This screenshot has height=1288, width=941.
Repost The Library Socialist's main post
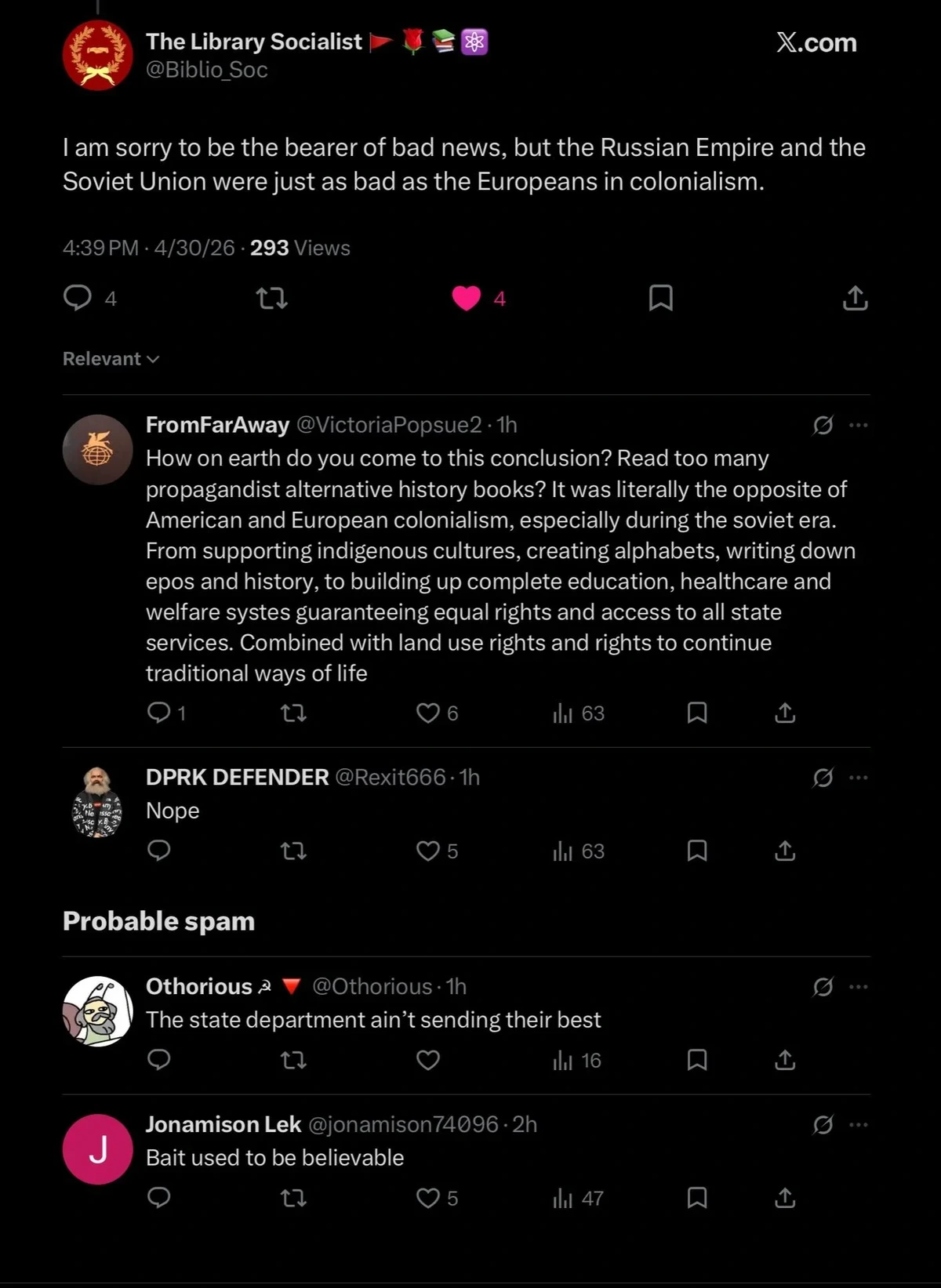pos(272,298)
